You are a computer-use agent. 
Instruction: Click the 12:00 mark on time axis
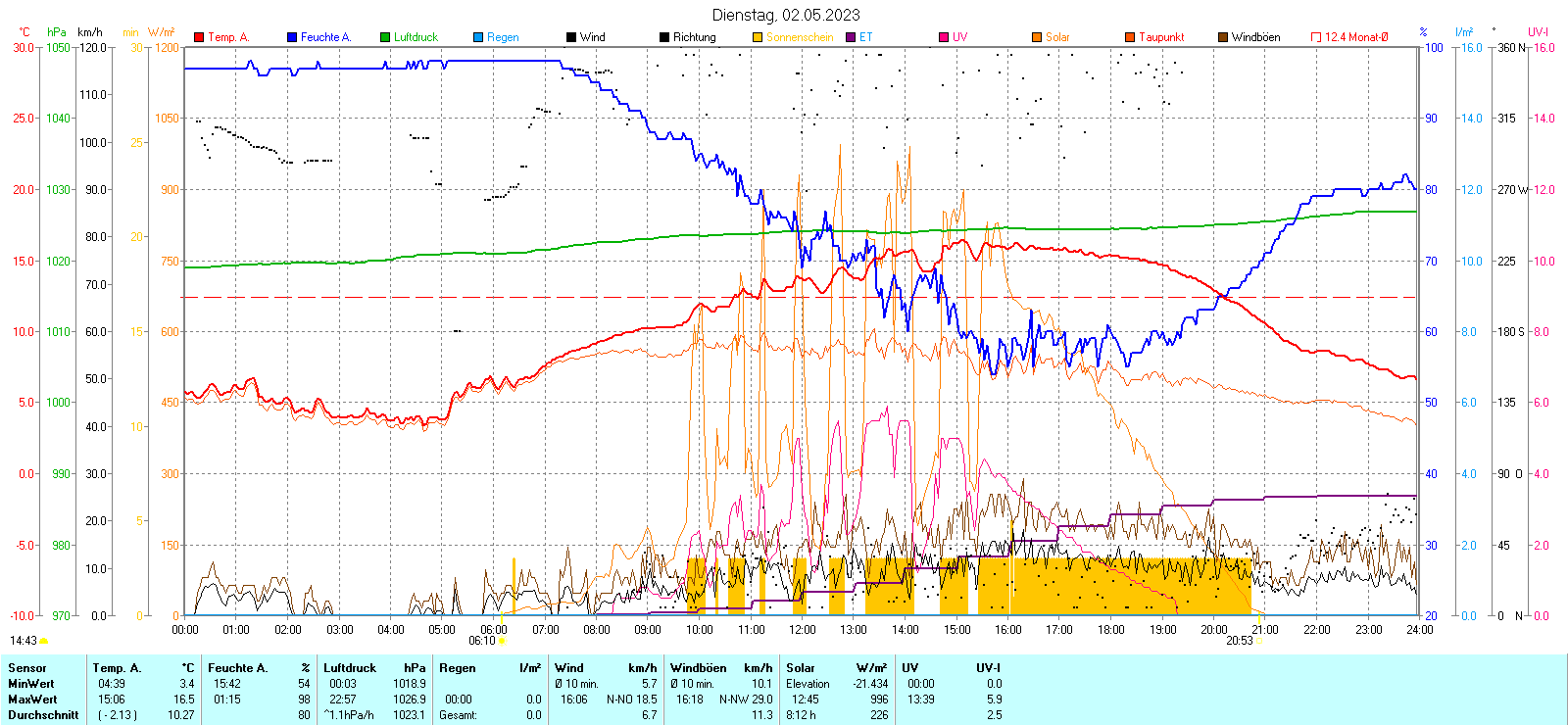pos(803,629)
